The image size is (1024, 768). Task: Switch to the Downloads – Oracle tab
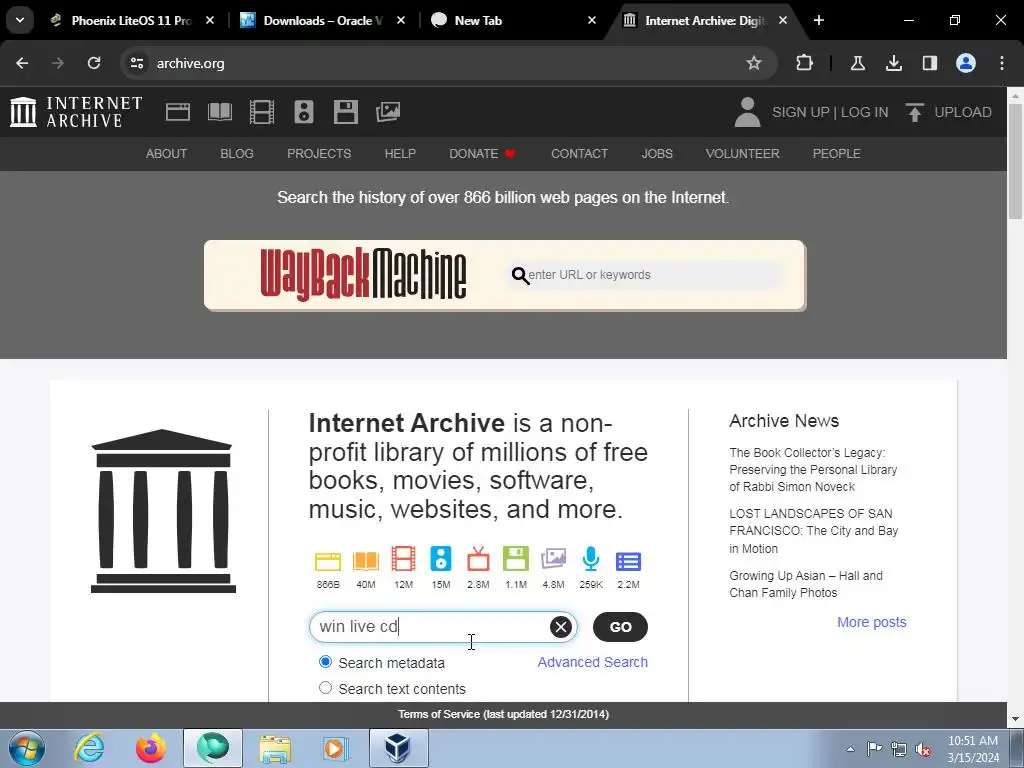tap(323, 20)
